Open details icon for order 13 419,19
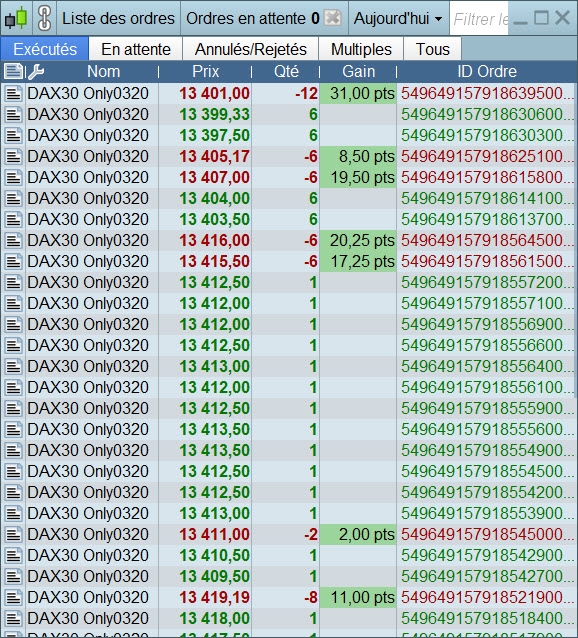 pyautogui.click(x=13, y=598)
